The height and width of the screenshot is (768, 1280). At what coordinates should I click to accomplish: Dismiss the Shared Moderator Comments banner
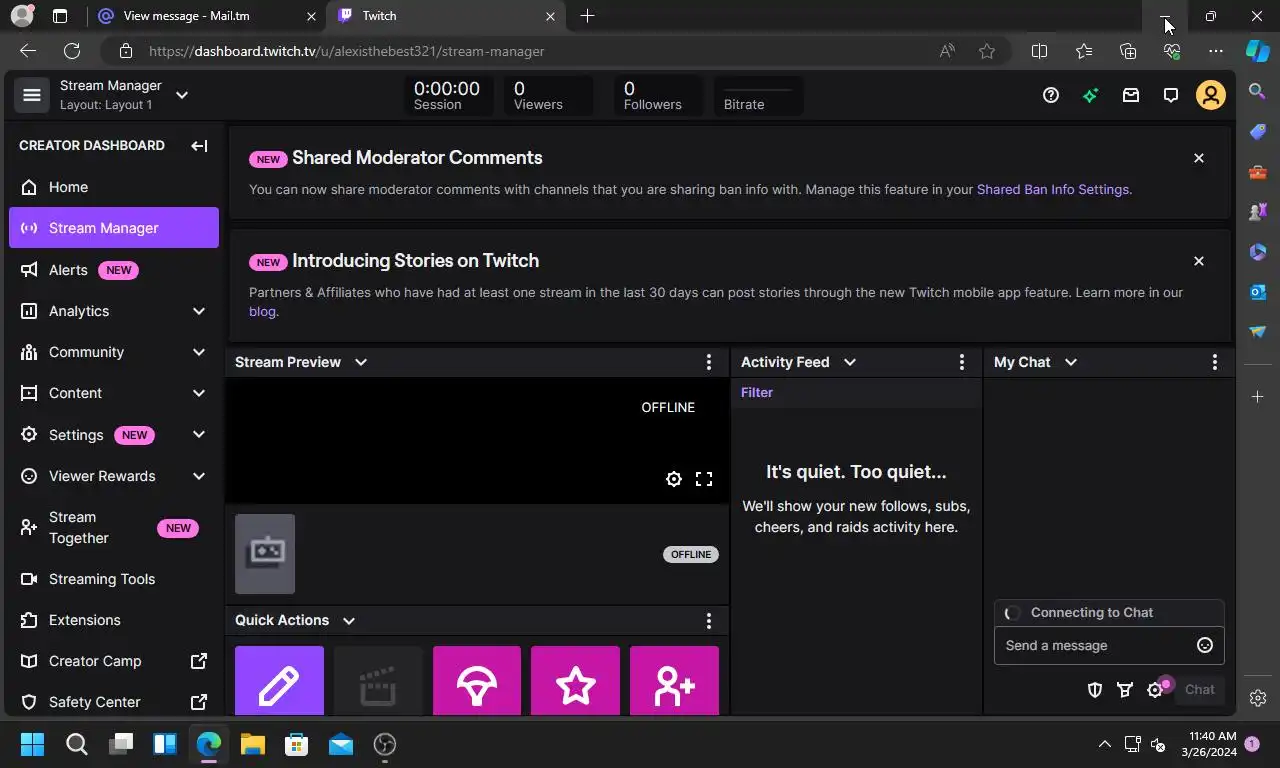[1199, 158]
